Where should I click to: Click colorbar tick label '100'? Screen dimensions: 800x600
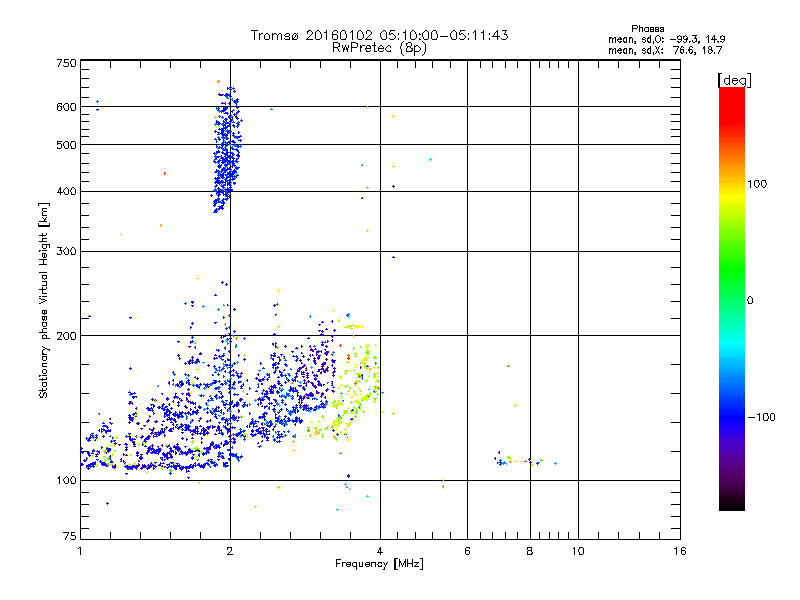[x=757, y=184]
